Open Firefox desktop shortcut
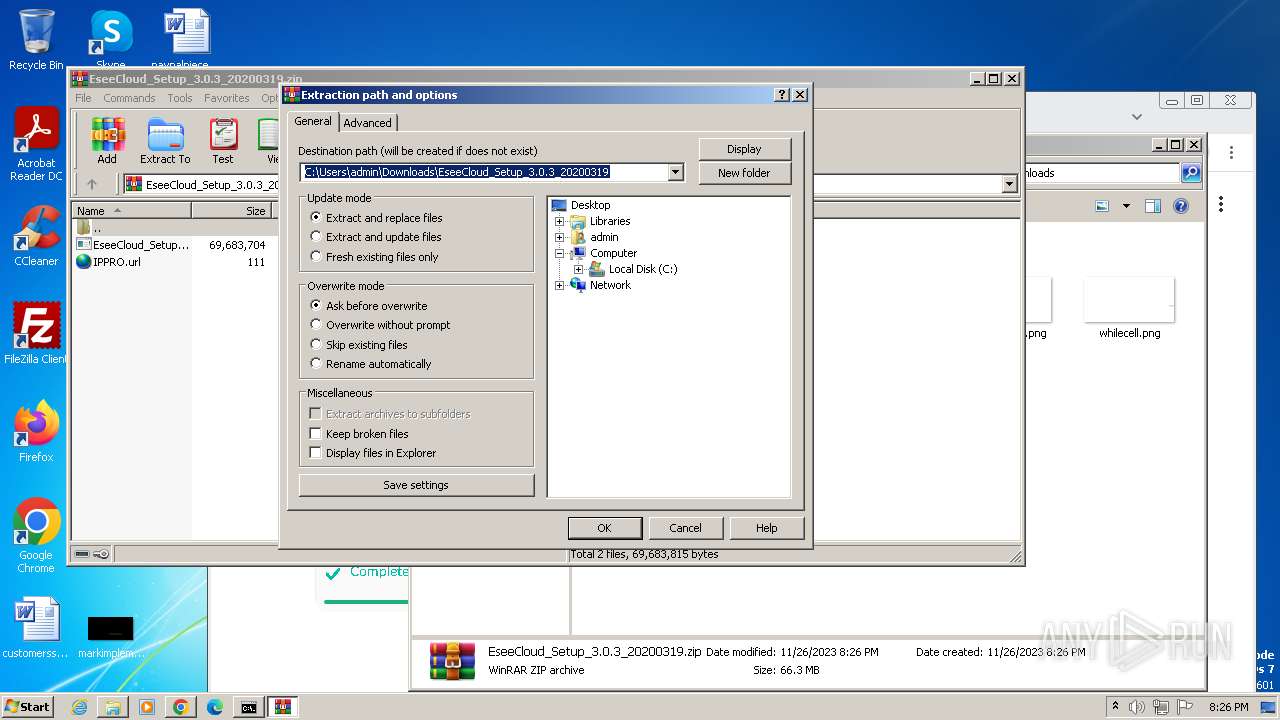 pos(36,431)
